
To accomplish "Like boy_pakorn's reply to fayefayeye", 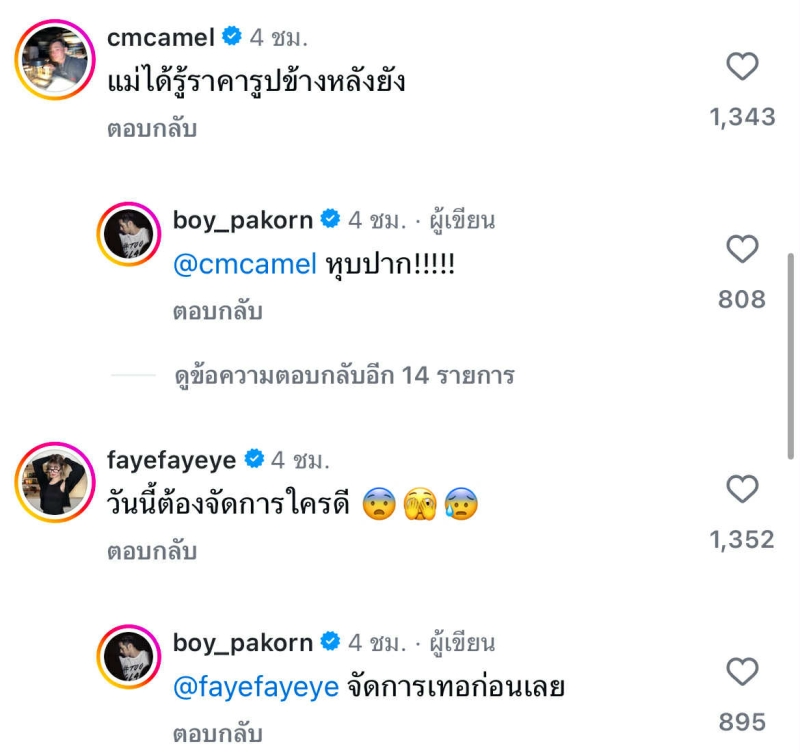I will (742, 672).
